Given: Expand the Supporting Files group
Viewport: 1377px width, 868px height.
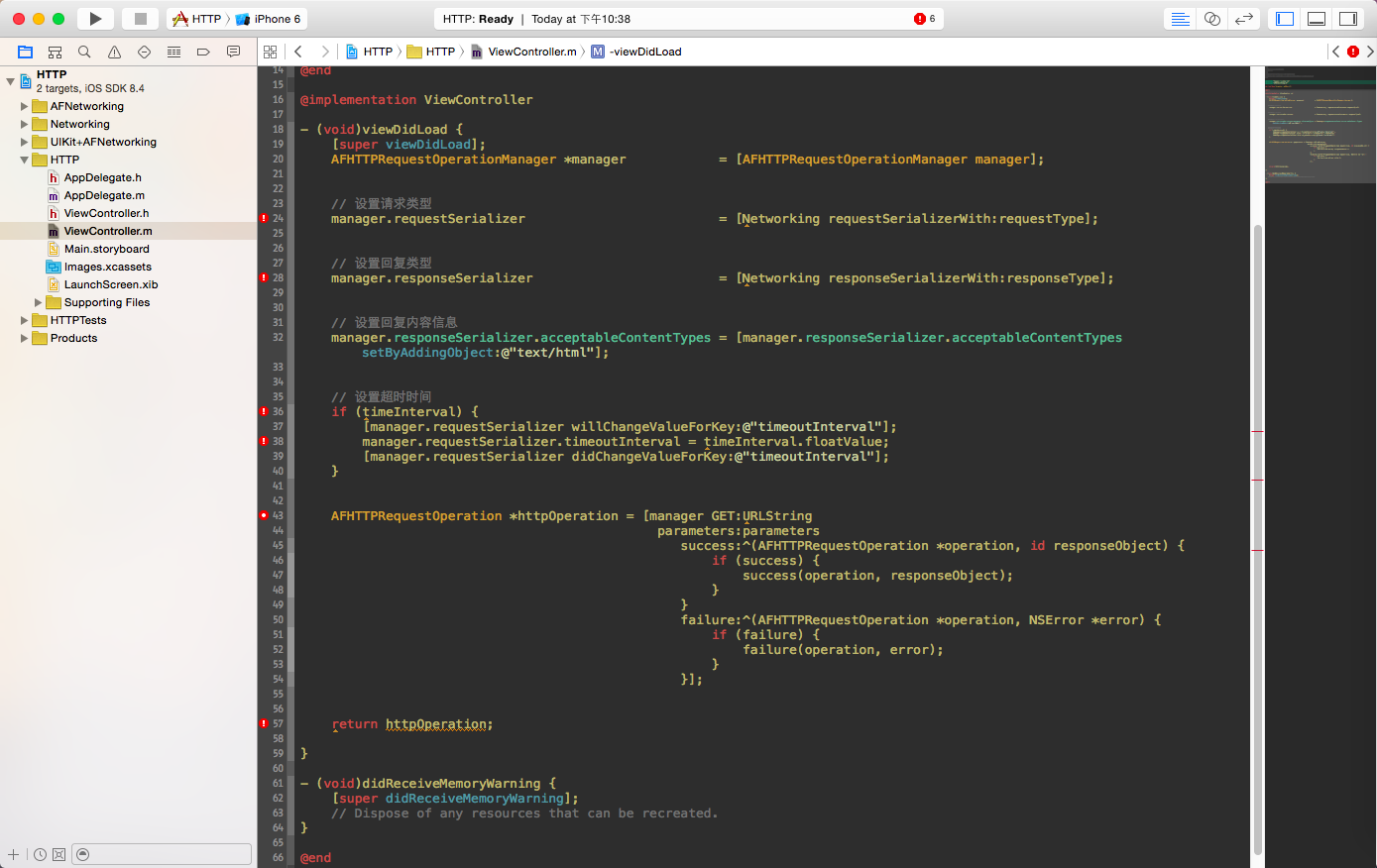Looking at the screenshot, I should coord(38,302).
